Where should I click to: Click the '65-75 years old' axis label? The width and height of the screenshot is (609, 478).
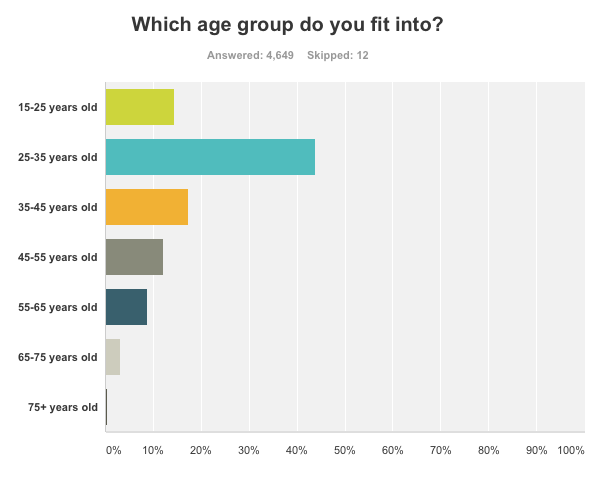[58, 357]
